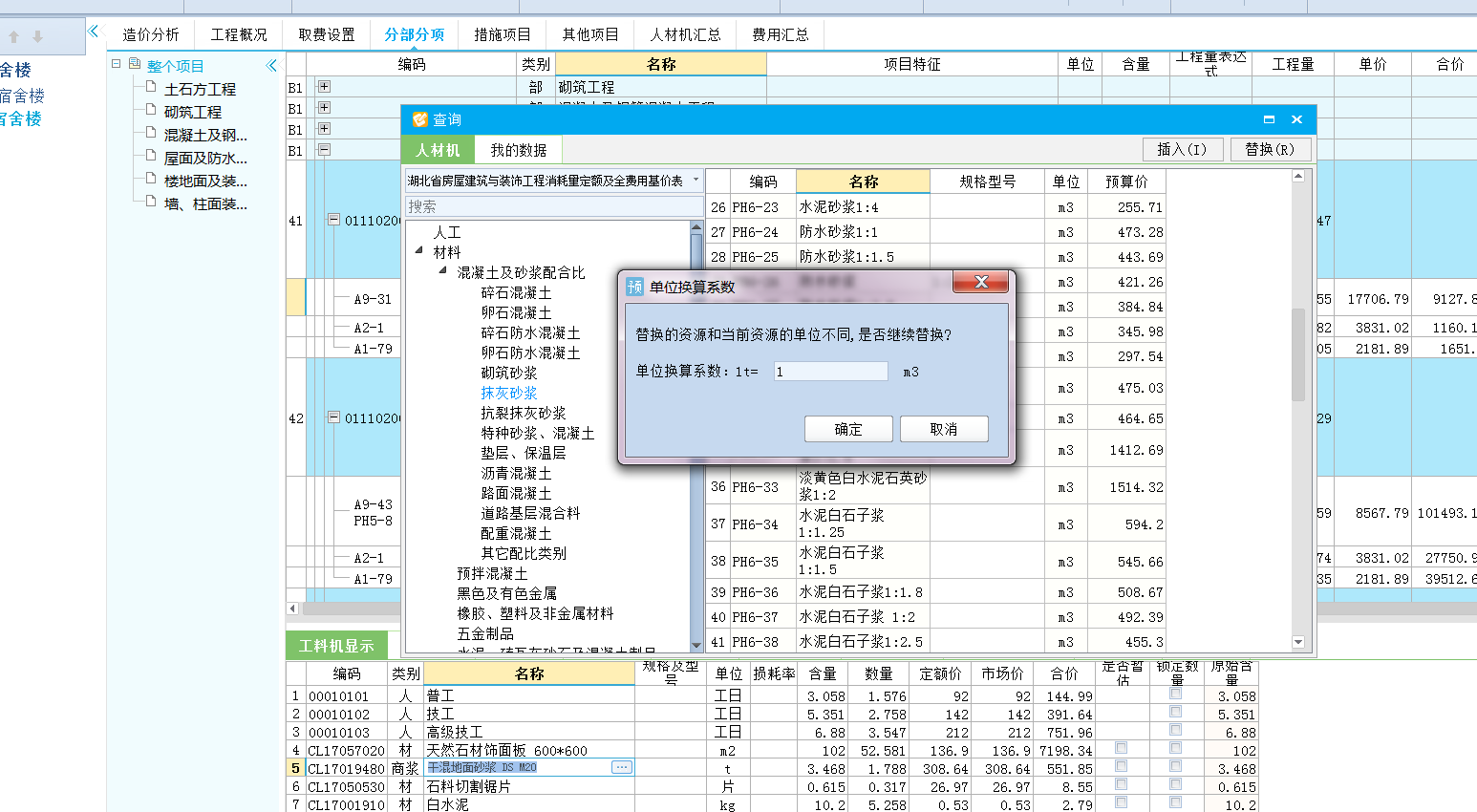Close the 查询 dialog window
Screen dimensions: 1477x812
coord(1296,119)
